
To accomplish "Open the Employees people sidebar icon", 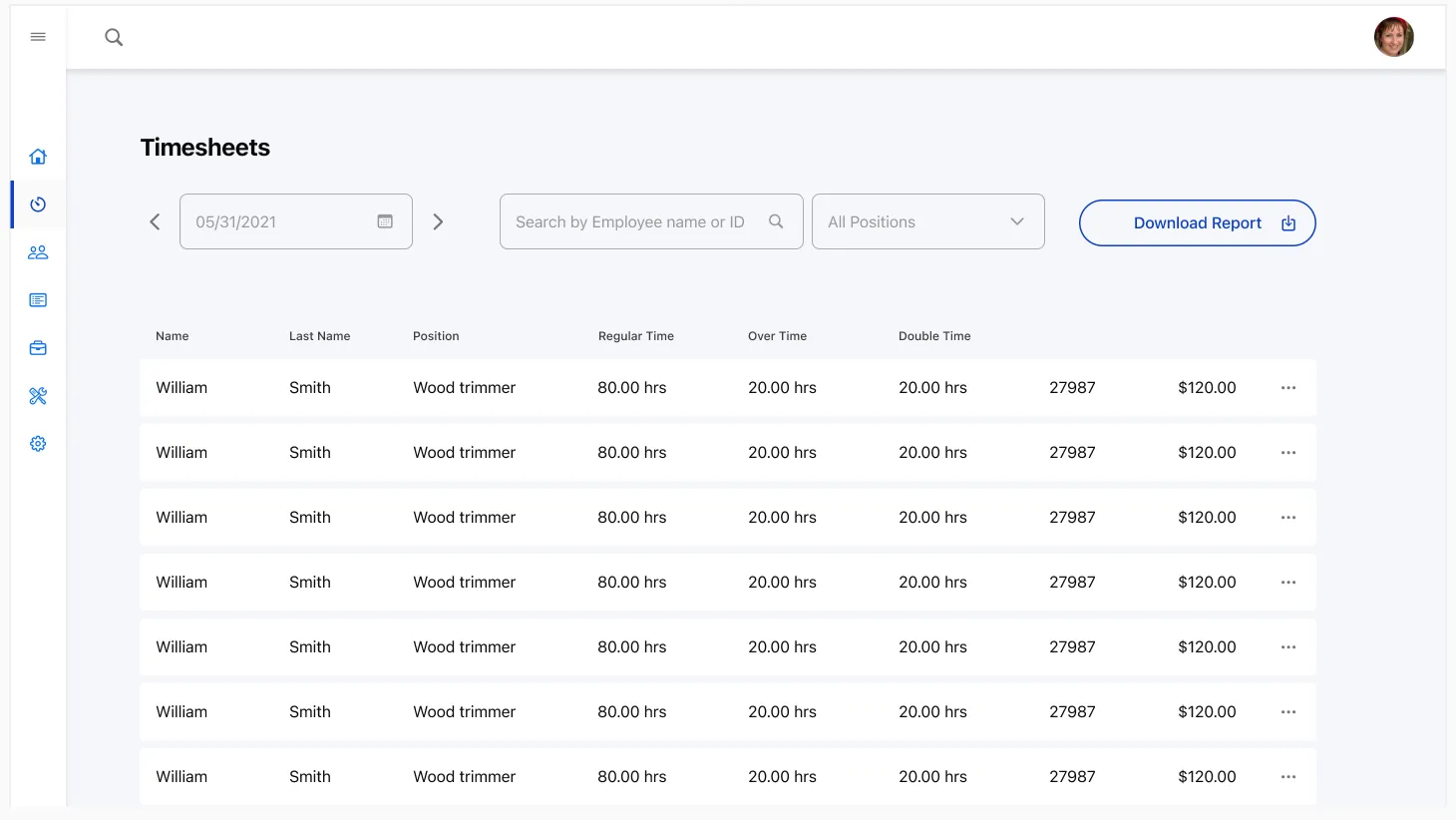I will pos(38,252).
